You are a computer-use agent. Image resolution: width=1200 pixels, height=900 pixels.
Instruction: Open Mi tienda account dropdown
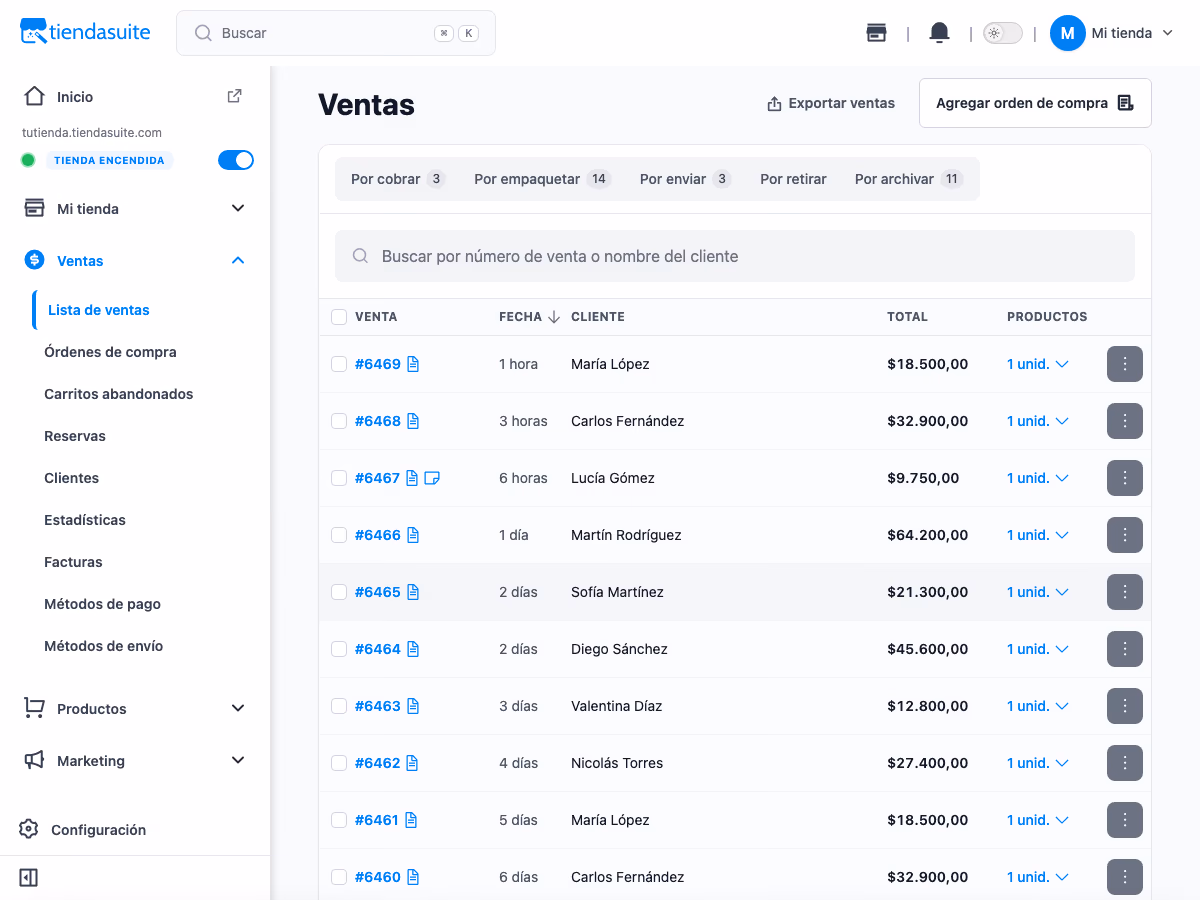point(1112,33)
